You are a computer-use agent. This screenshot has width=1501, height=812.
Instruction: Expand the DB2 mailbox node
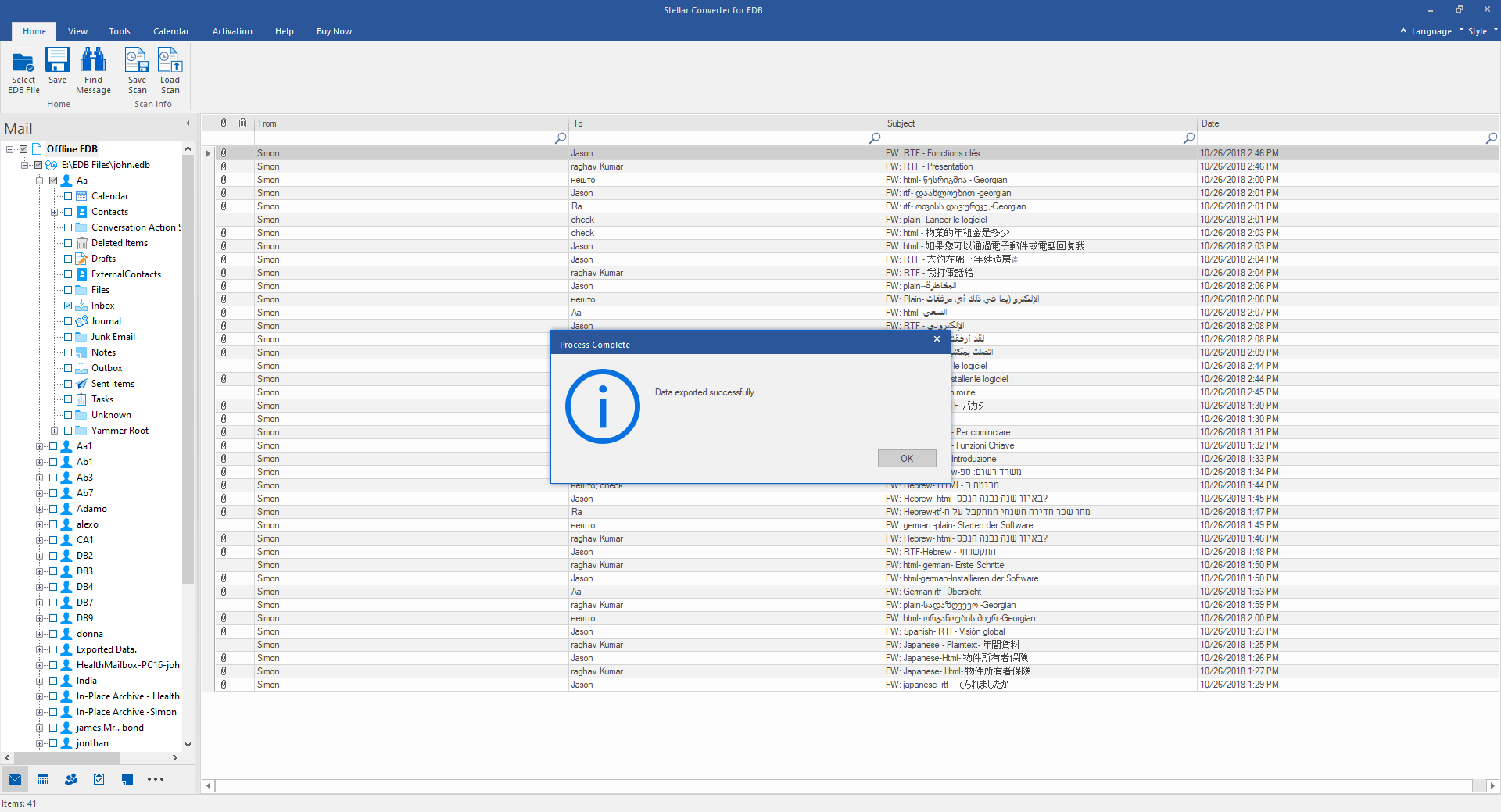coord(39,556)
